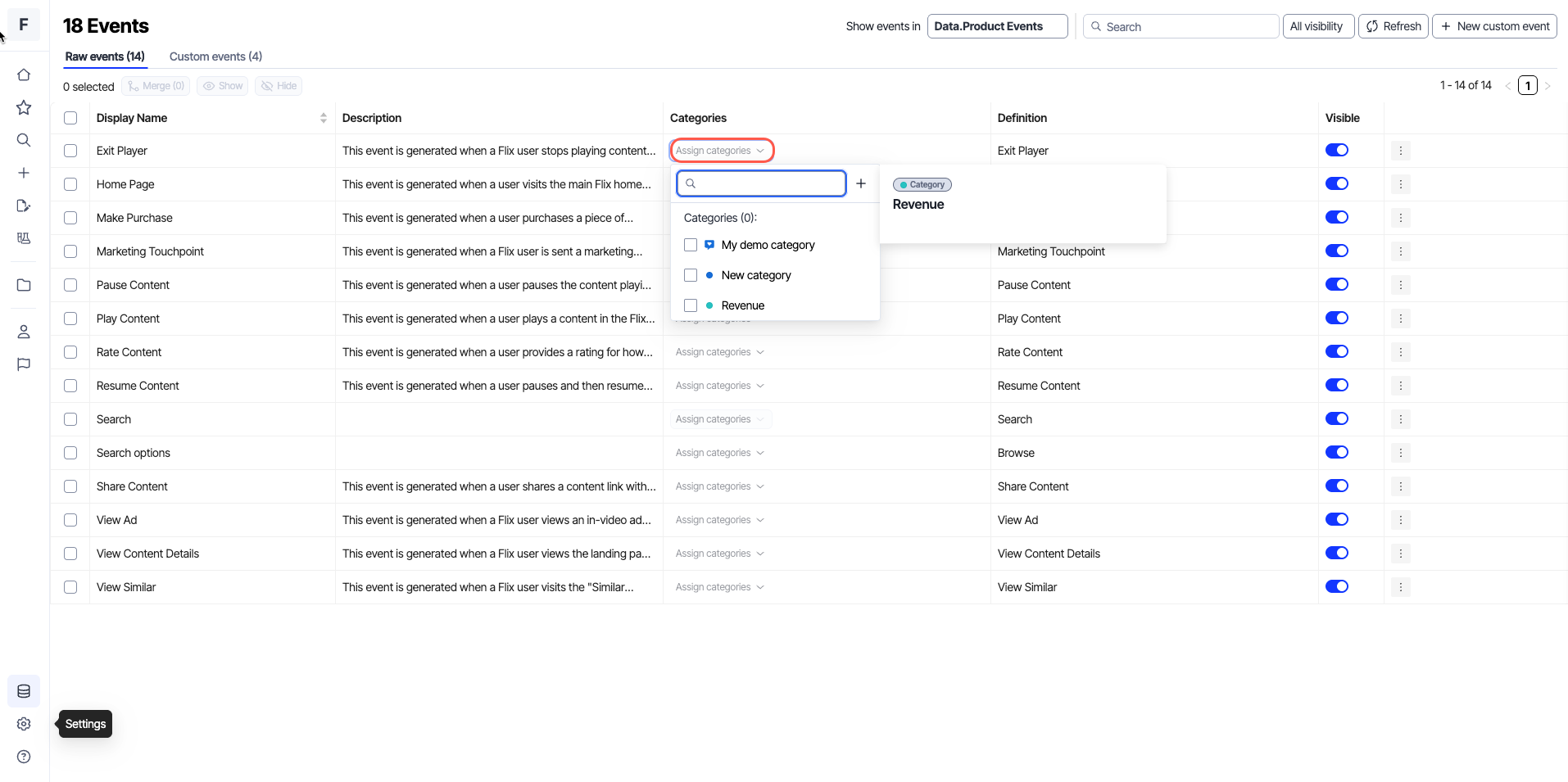1568x782 pixels.
Task: Open the magnifier search sidebar icon
Action: tap(24, 140)
